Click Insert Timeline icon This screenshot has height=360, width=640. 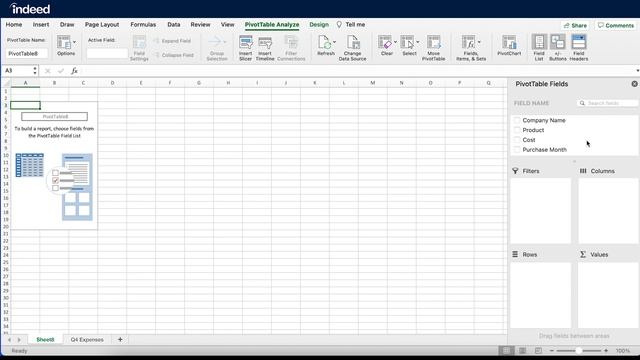tap(265, 42)
